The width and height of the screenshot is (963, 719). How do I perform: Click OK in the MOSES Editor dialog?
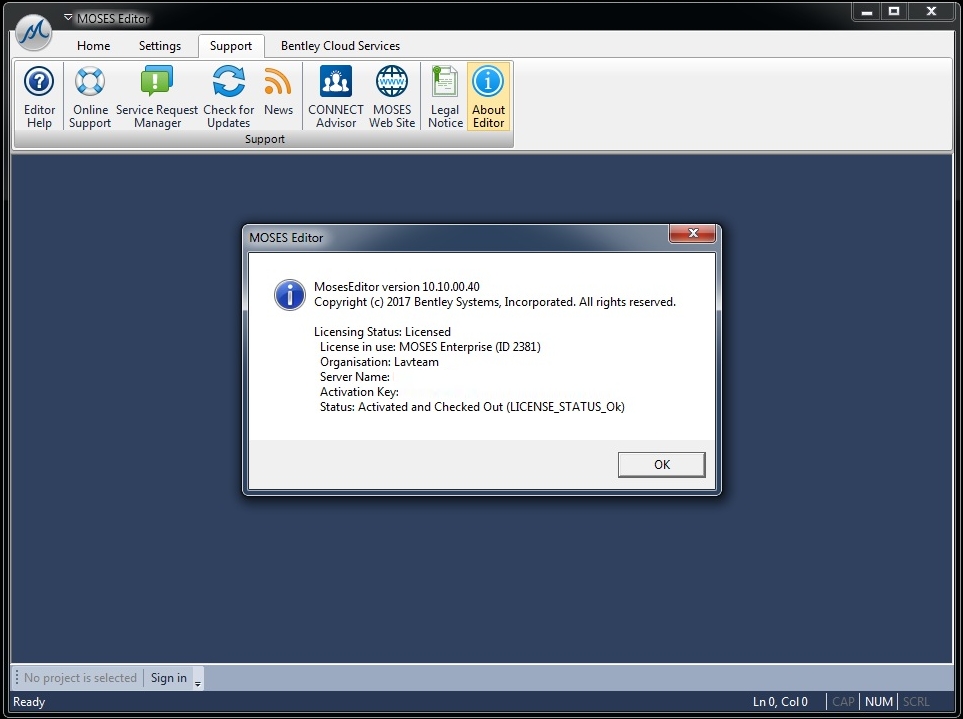click(x=661, y=465)
